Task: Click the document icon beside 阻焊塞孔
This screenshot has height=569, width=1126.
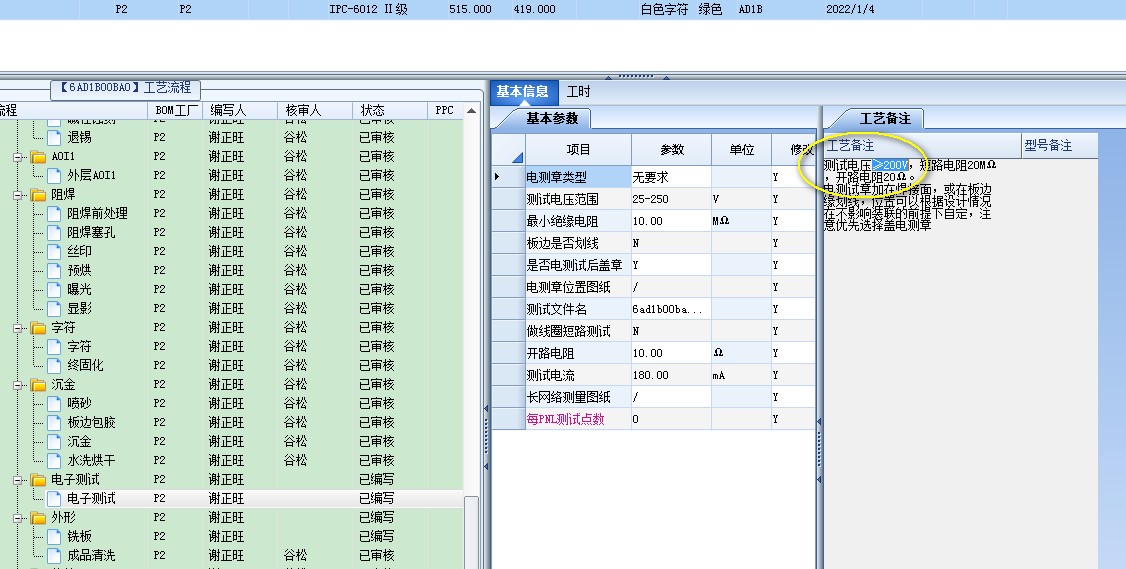Action: click(55, 233)
